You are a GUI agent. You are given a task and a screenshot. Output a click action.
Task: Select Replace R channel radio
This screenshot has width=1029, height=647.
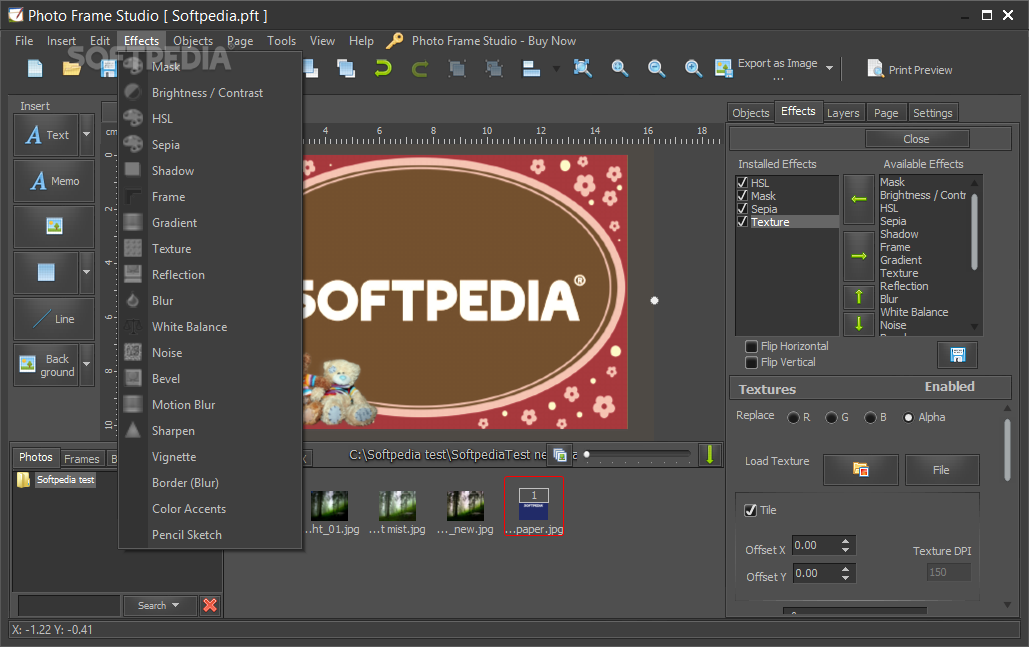pos(793,417)
